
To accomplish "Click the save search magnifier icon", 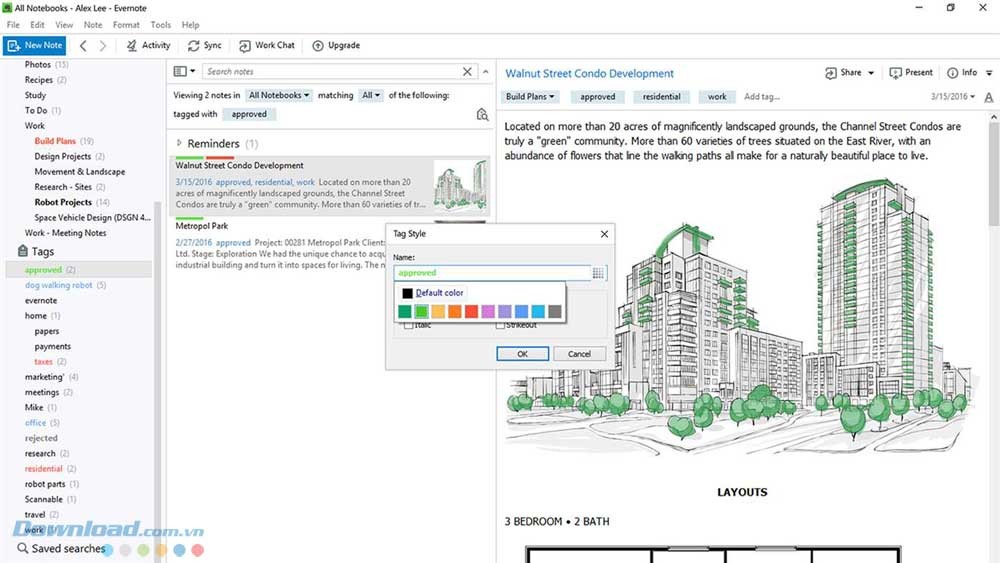I will 482,115.
